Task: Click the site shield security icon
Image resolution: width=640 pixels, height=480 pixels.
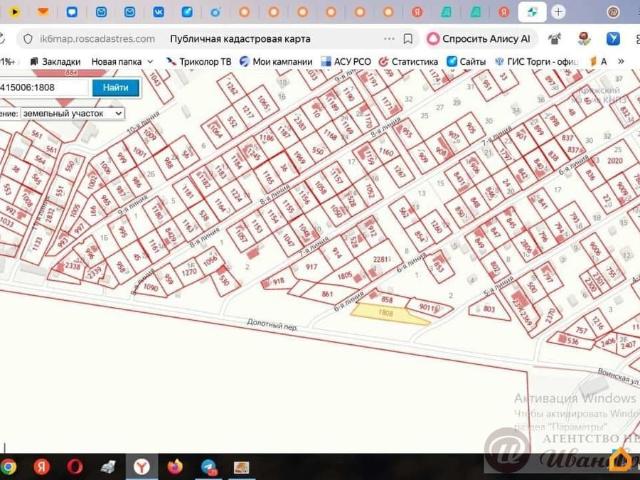Action: [28, 39]
